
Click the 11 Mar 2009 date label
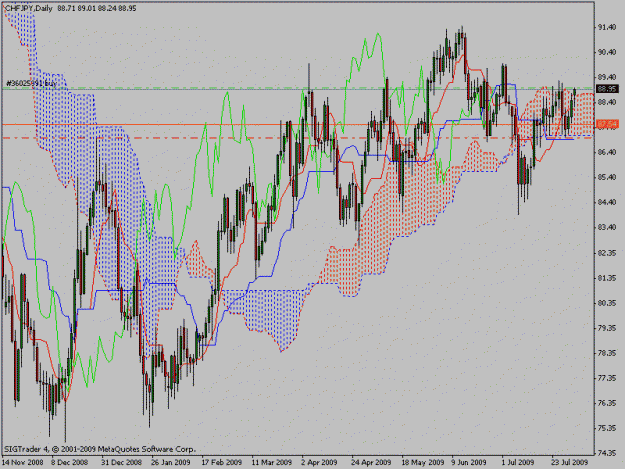click(x=271, y=463)
